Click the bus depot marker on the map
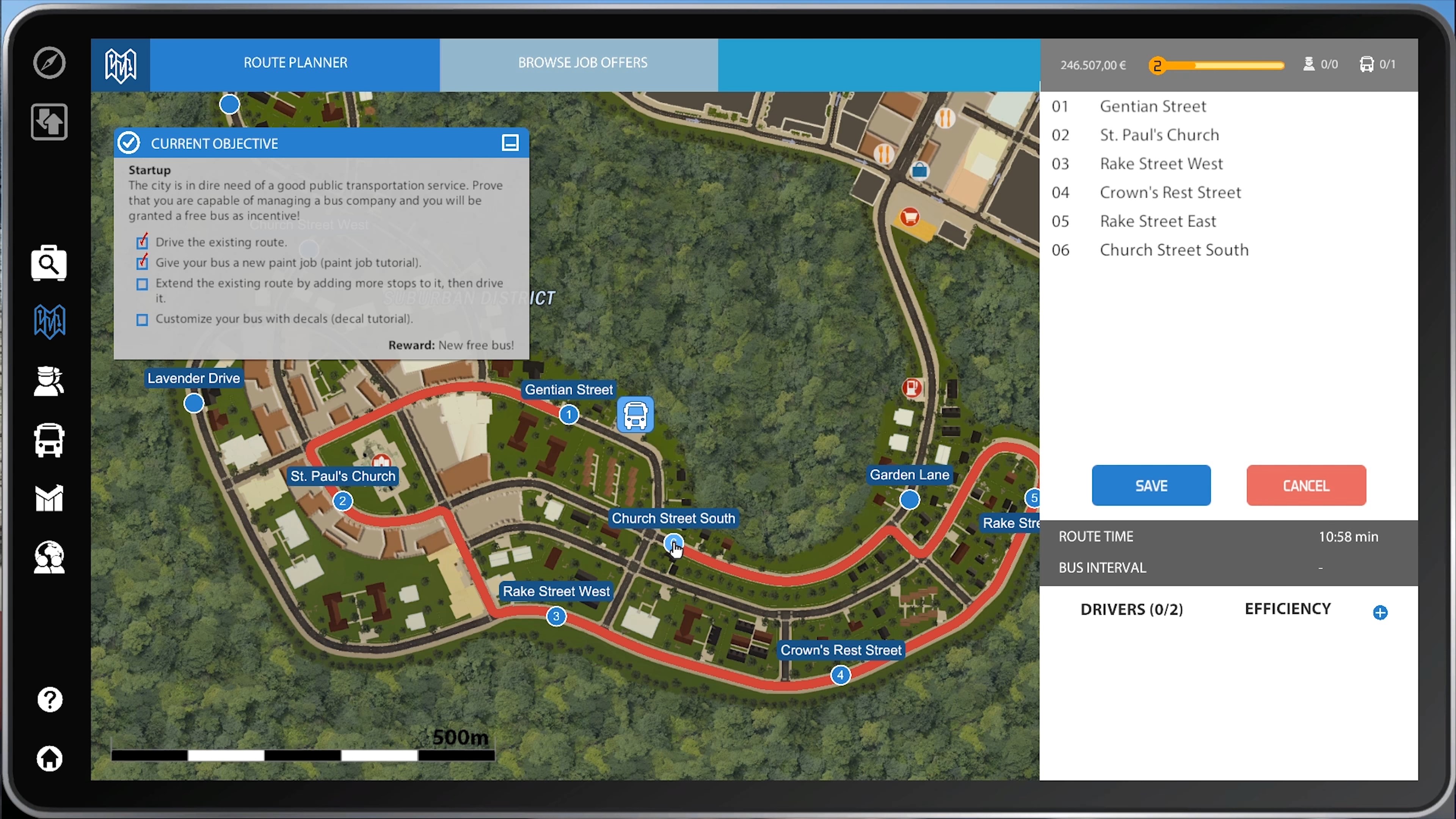Viewport: 1456px width, 819px height. tap(635, 415)
